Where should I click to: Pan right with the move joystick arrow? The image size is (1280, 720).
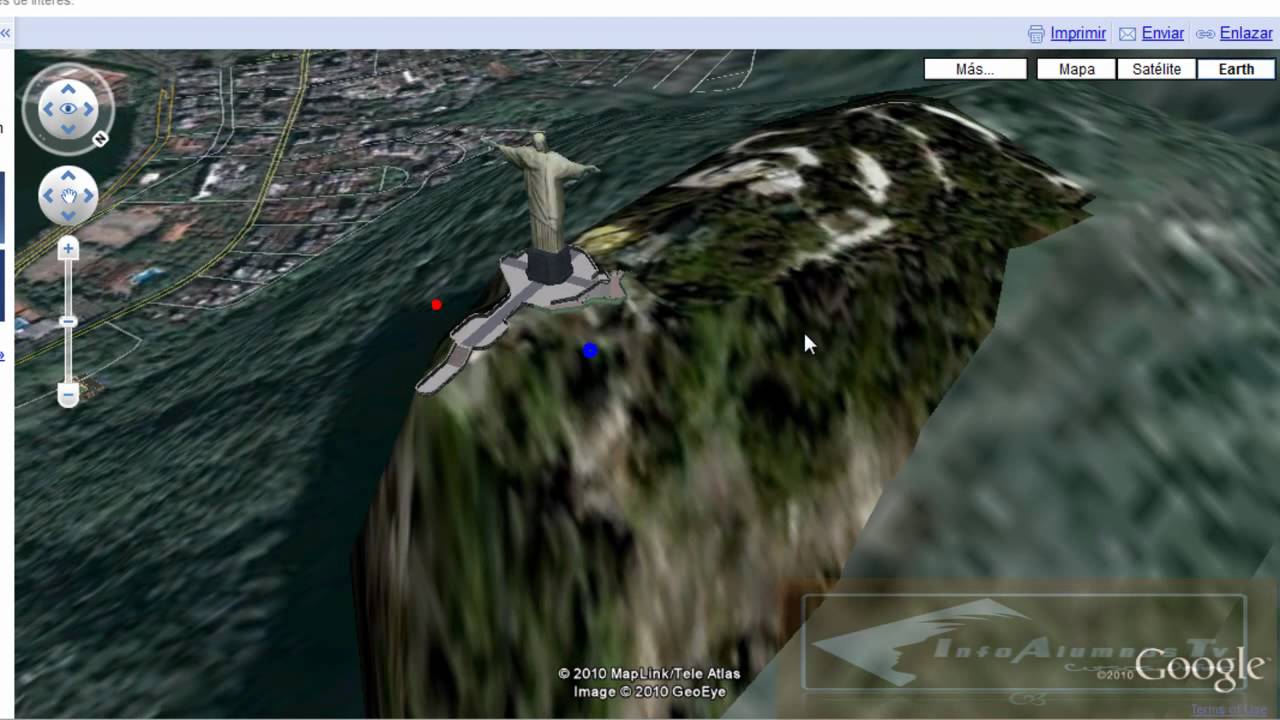tap(88, 195)
